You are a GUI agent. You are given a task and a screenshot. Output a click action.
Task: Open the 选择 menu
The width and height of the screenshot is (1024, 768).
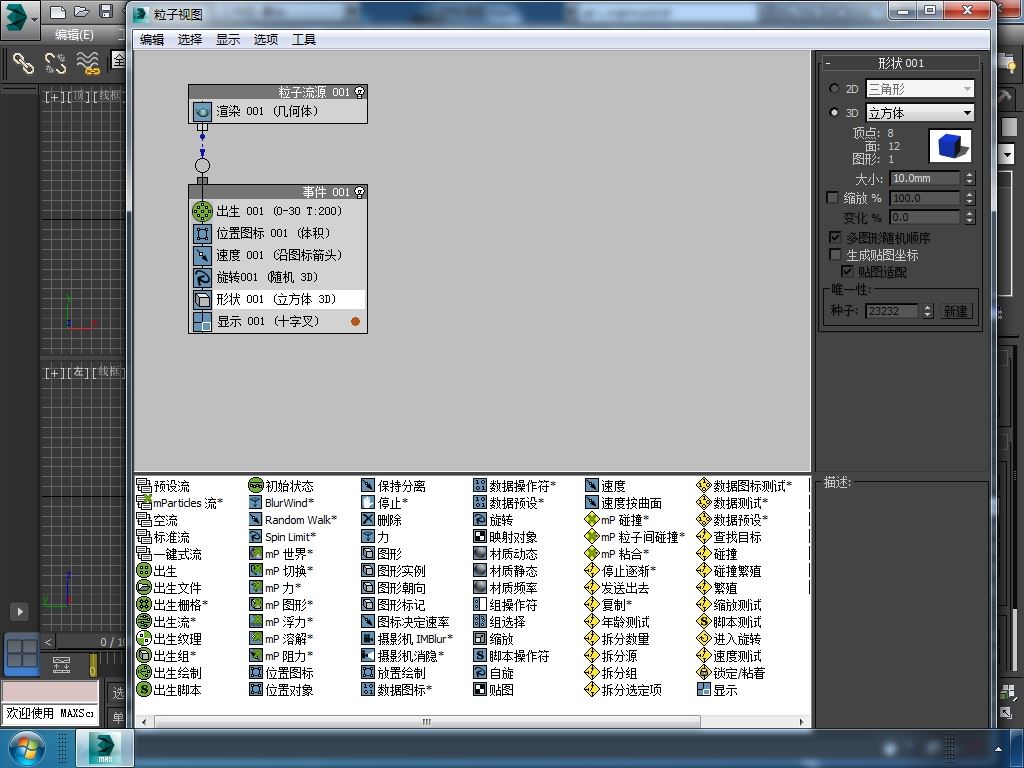click(x=190, y=39)
